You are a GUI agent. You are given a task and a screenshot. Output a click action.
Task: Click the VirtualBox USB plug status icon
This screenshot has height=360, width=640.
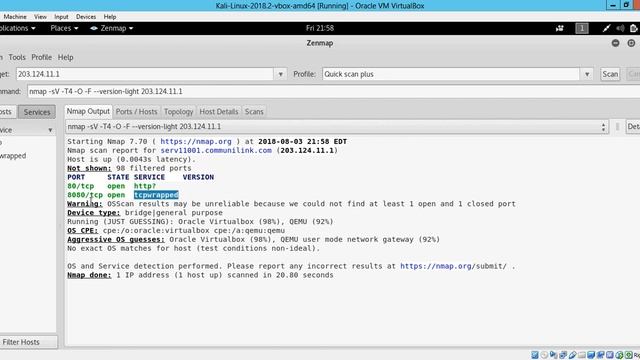[x=572, y=355]
